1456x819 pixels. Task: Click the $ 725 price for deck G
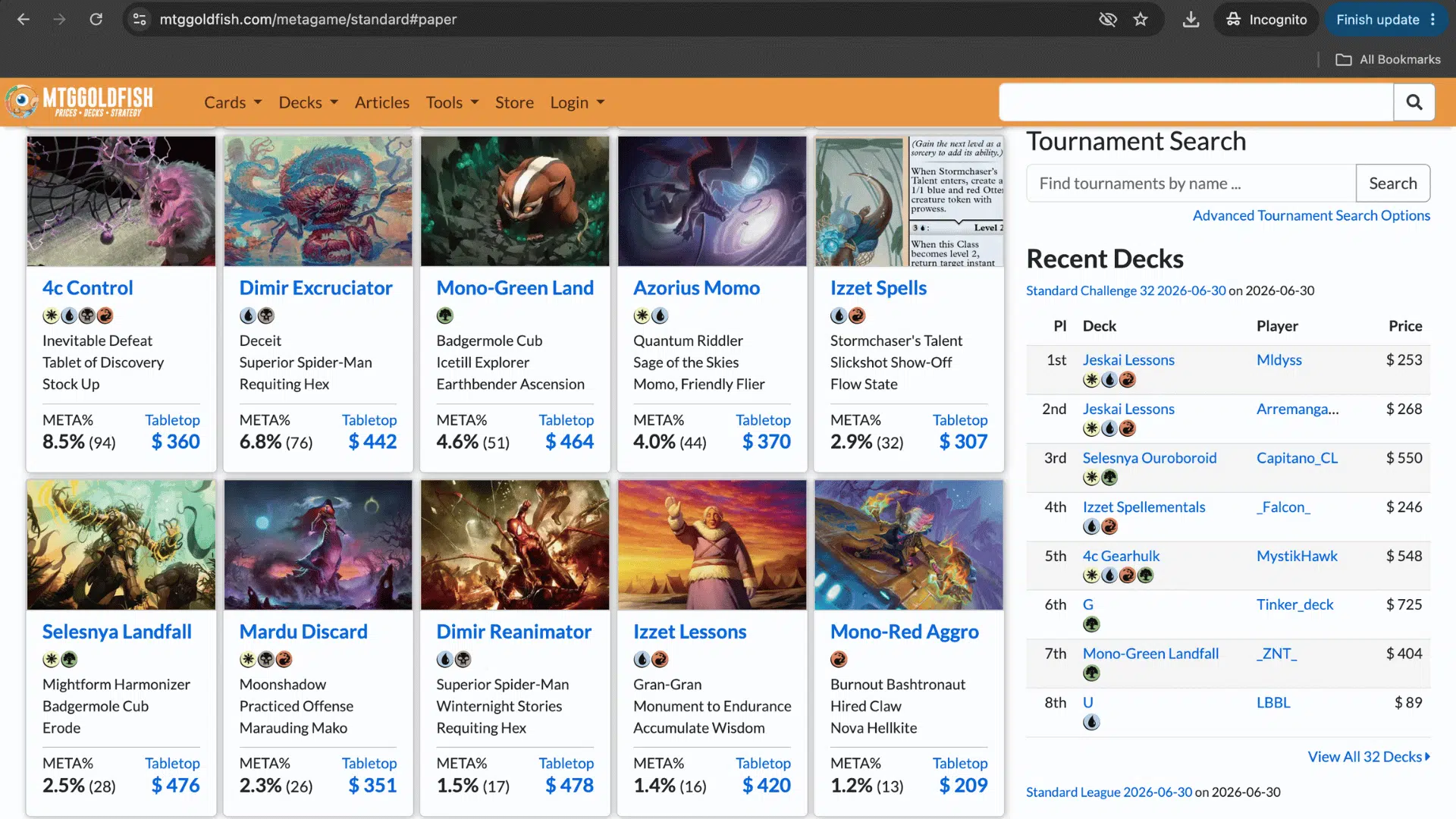click(x=1404, y=604)
